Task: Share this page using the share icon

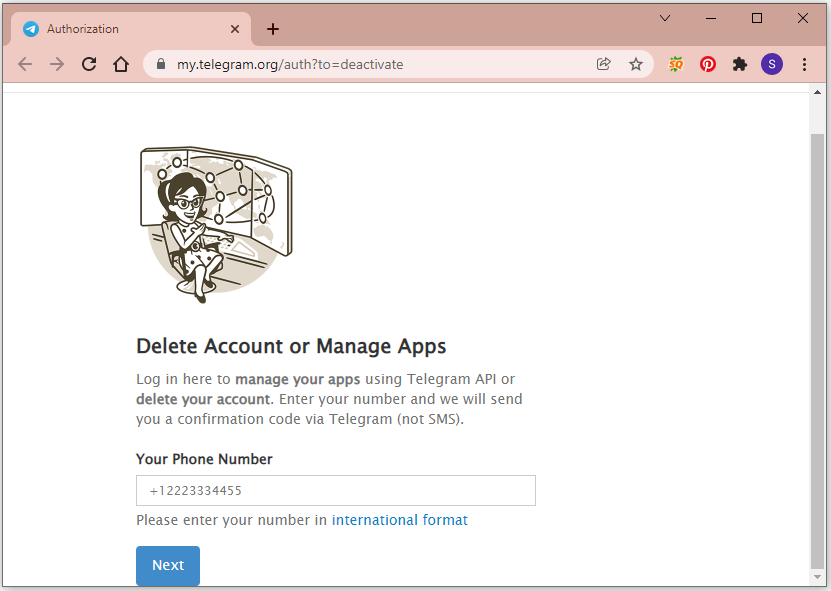Action: 604,64
